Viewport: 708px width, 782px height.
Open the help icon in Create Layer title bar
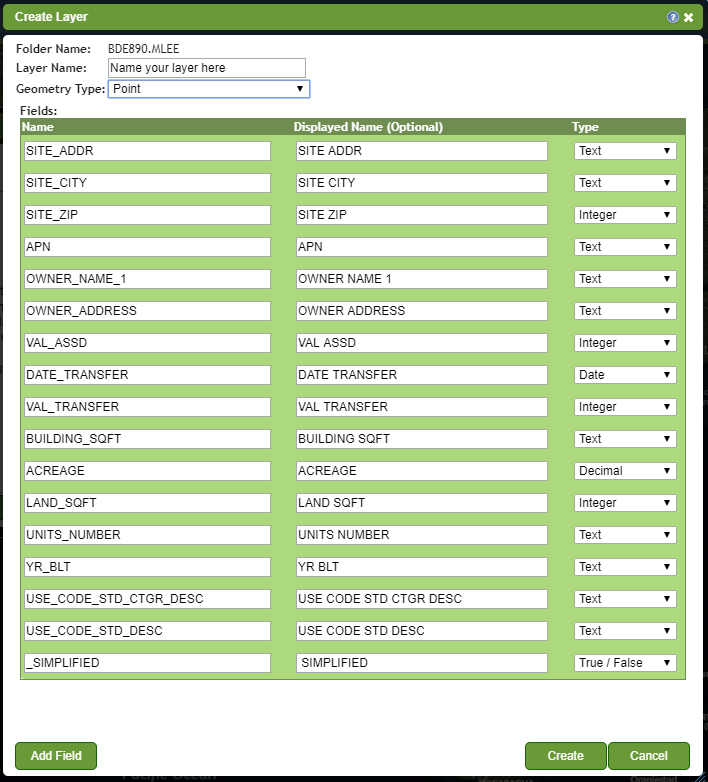tap(673, 17)
